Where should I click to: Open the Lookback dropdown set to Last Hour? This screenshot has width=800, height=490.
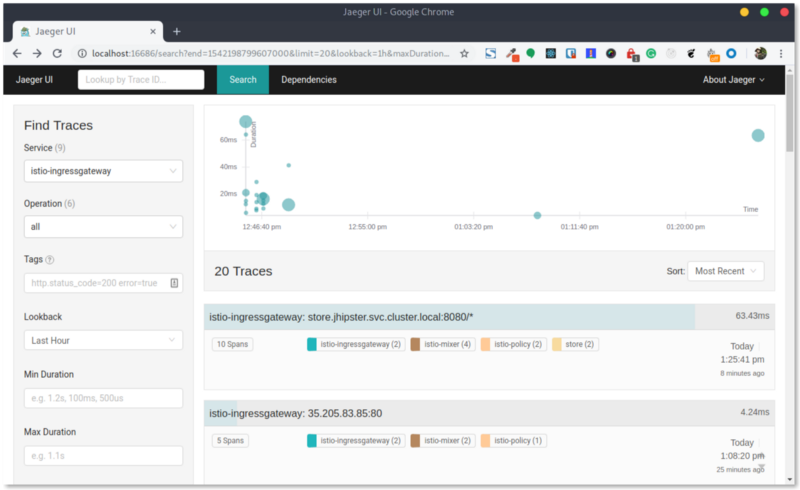click(103, 340)
